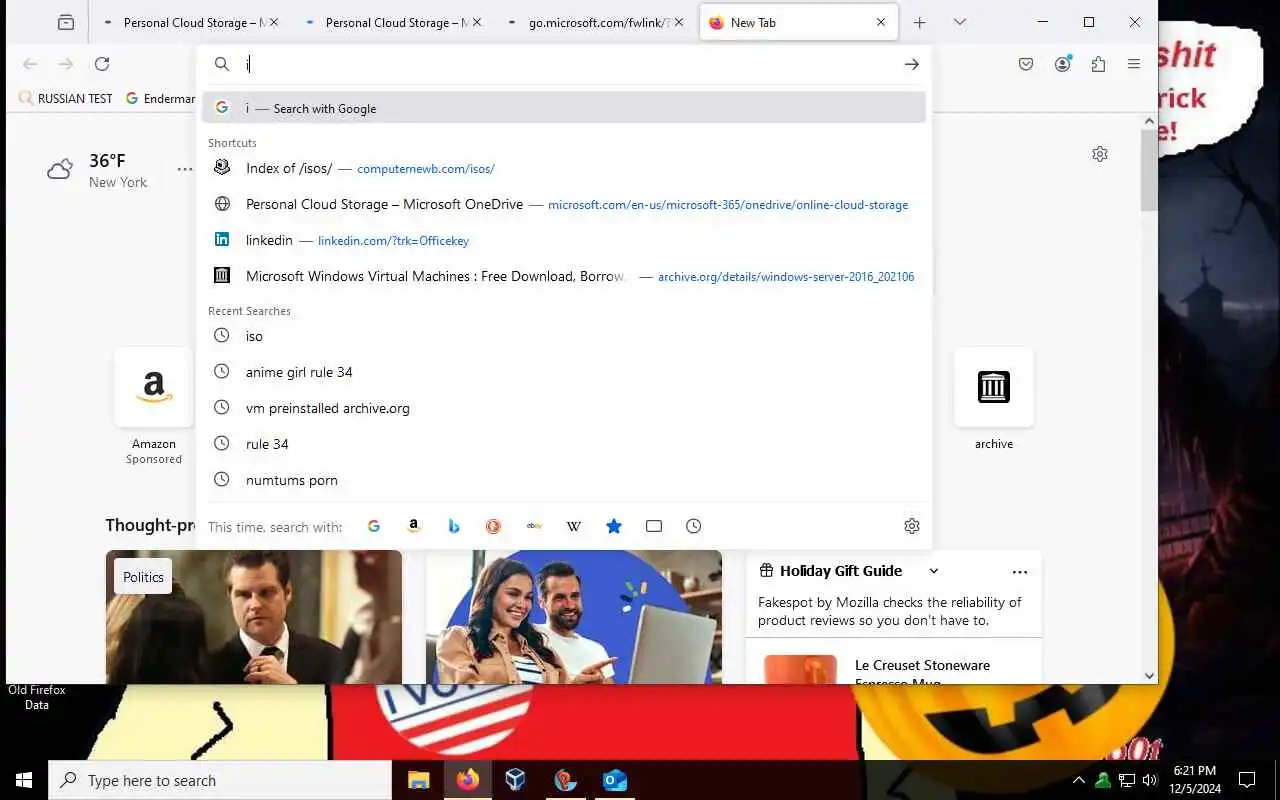1280x800 pixels.
Task: Open Personal Cloud Storage OneDrive suggestion
Action: (564, 204)
